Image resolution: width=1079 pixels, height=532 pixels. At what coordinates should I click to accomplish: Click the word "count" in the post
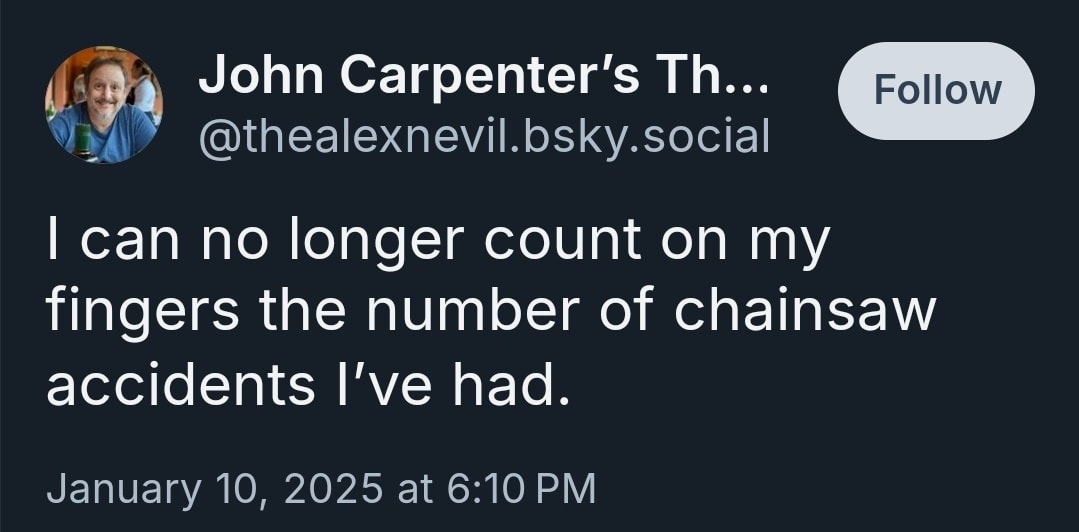tap(563, 240)
